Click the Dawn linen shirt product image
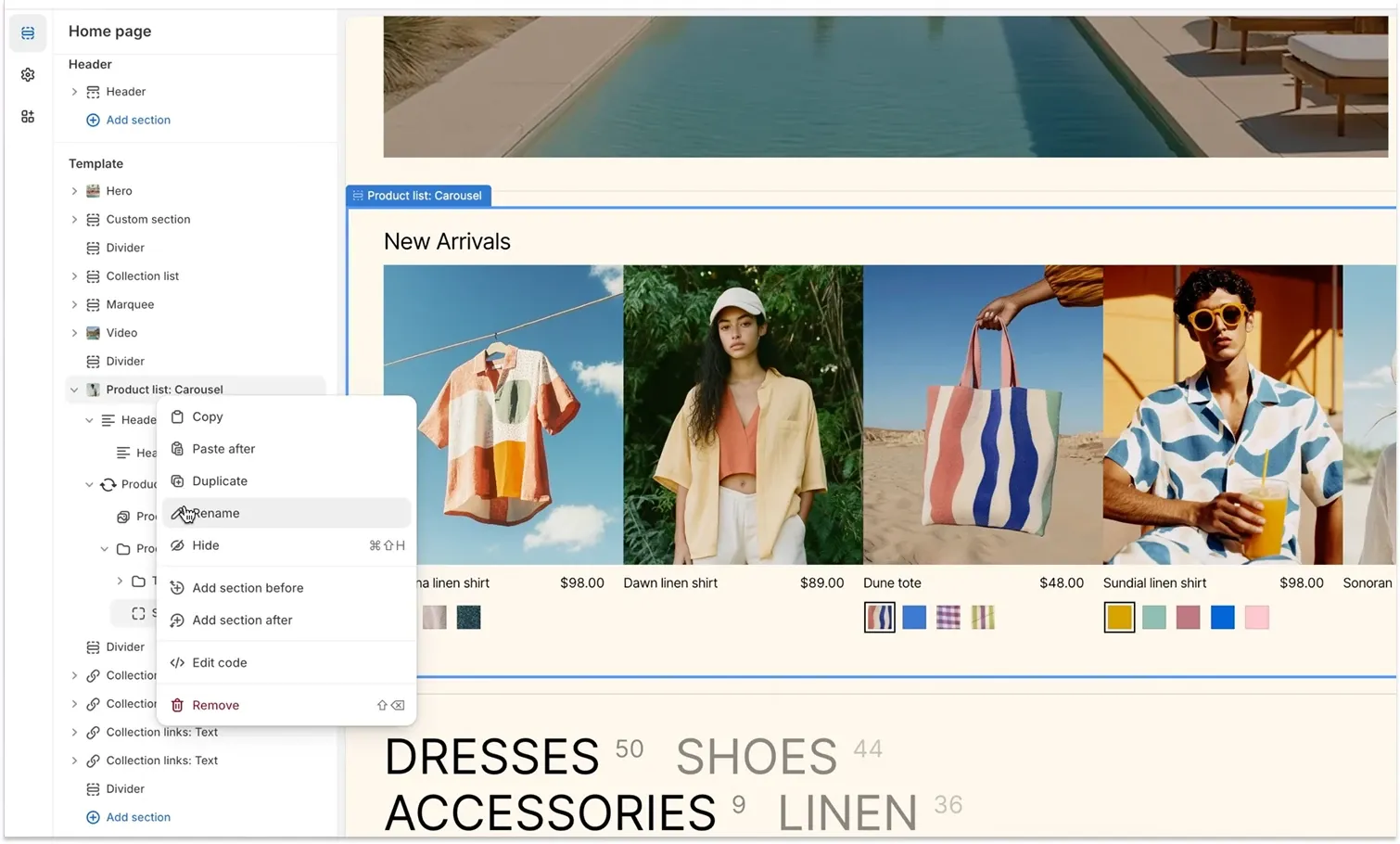 click(743, 415)
